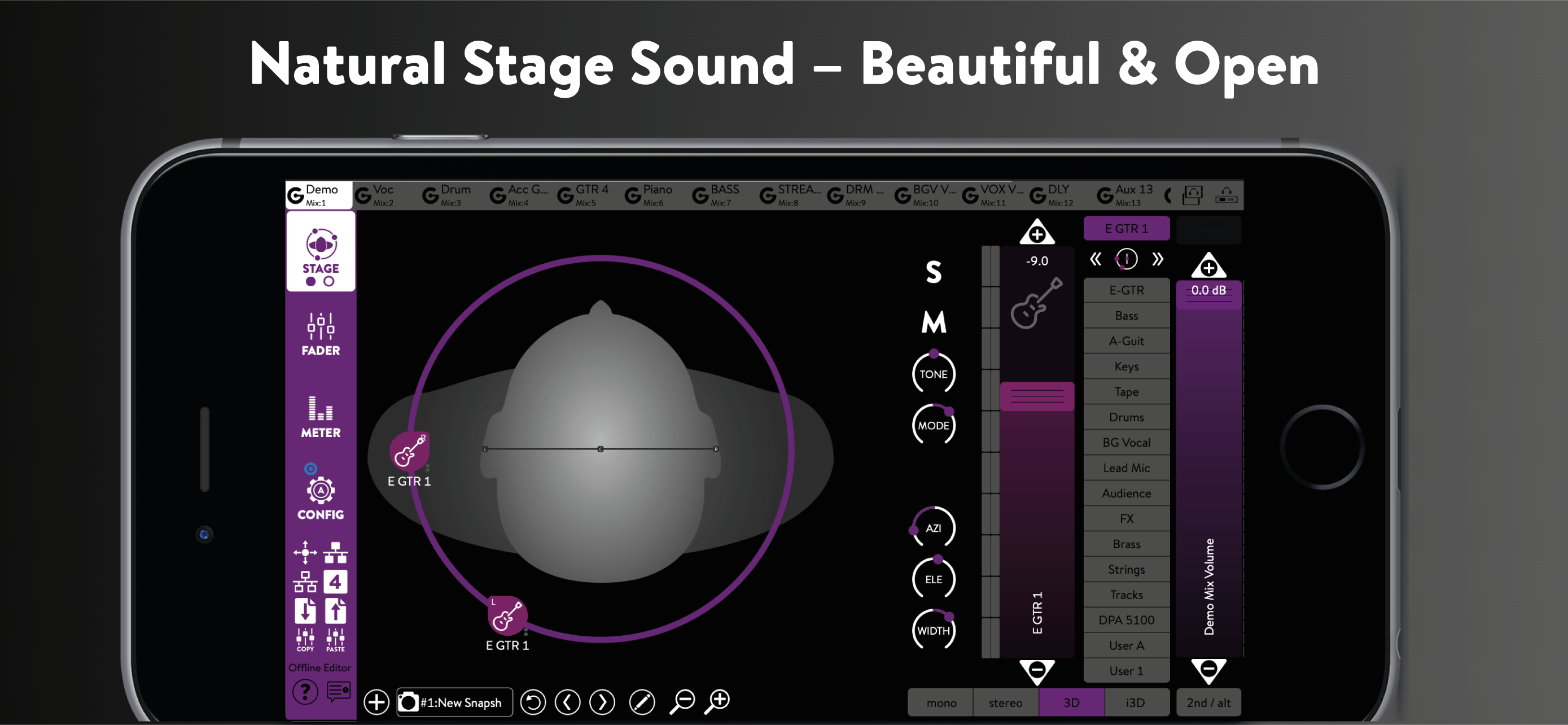Open the Fader view
Image resolution: width=1568 pixels, height=725 pixels.
click(321, 334)
